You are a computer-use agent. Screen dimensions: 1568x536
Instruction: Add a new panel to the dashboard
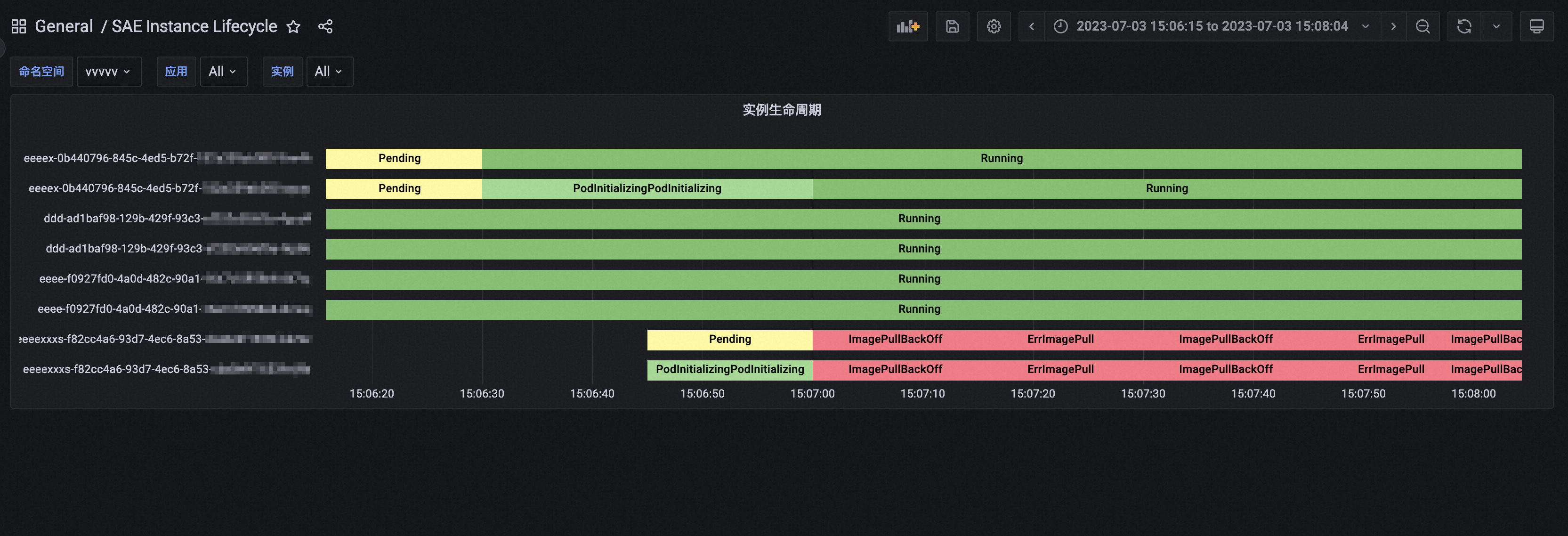click(907, 26)
